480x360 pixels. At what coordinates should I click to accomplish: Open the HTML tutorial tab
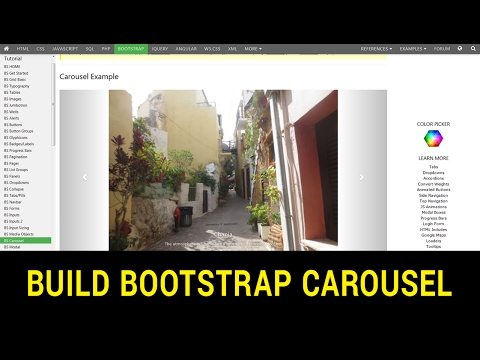click(x=23, y=49)
